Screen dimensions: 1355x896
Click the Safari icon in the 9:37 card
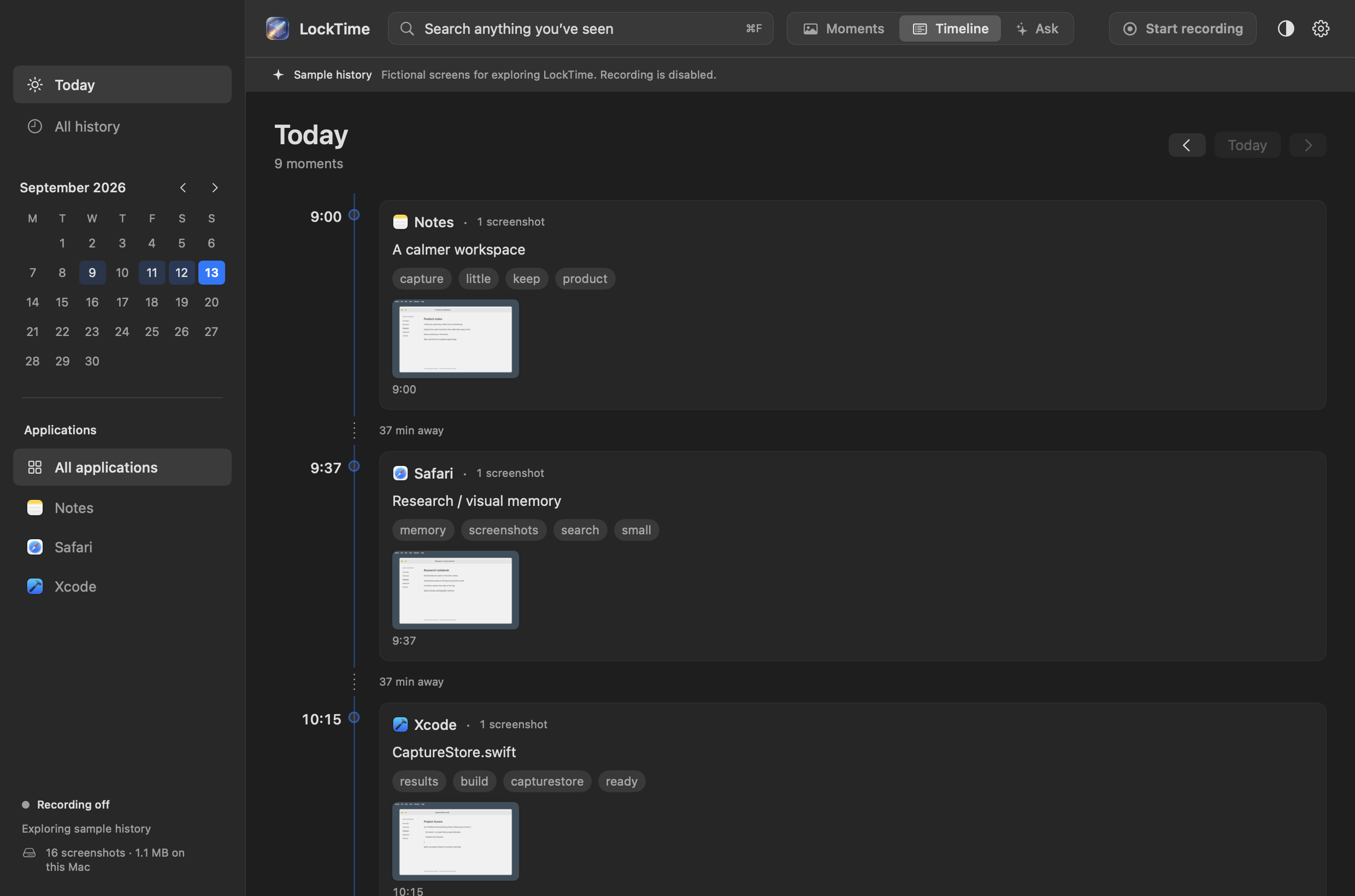[x=400, y=473]
